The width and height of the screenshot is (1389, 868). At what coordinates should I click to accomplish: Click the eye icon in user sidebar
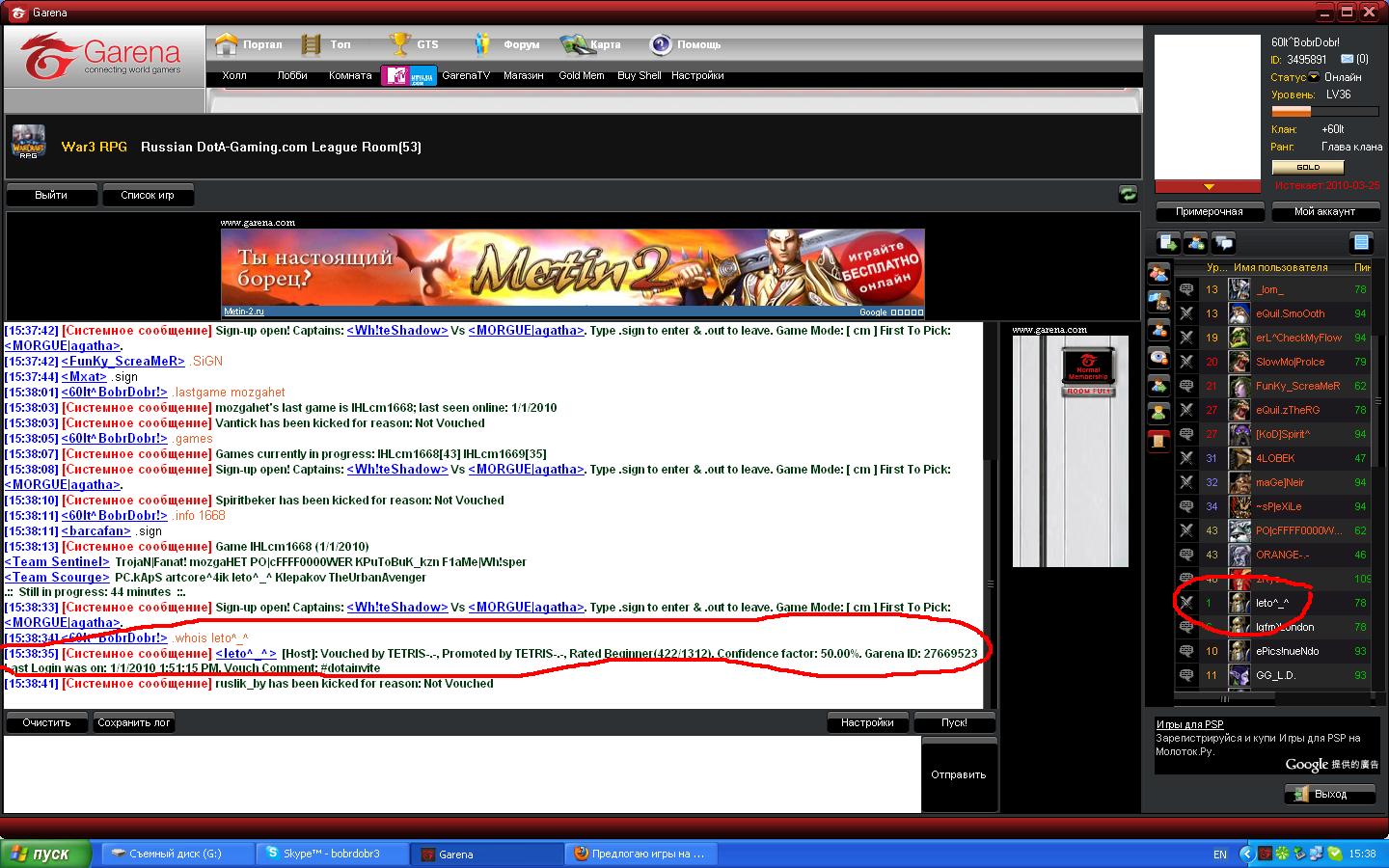point(1158,358)
